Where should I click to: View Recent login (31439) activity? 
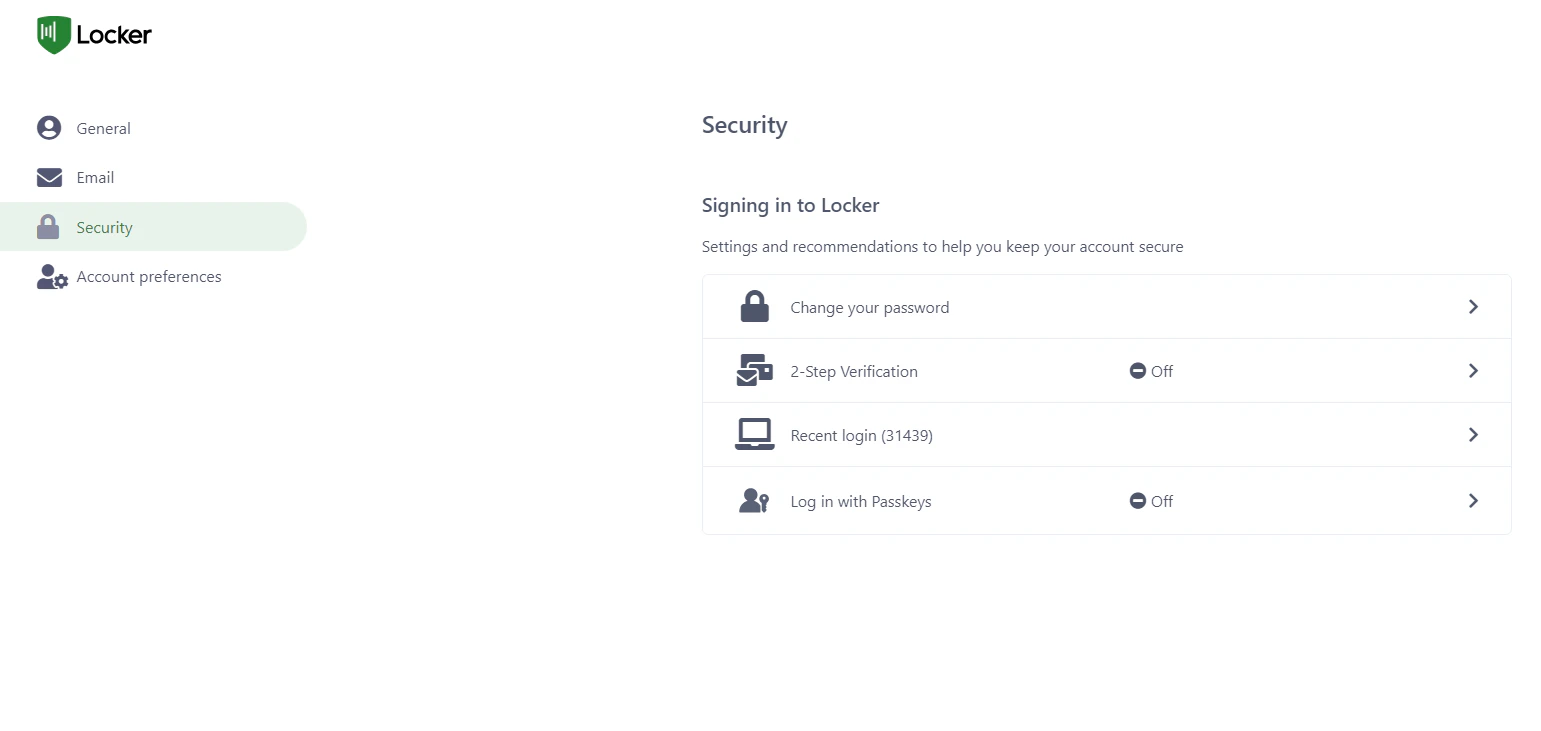[x=861, y=435]
